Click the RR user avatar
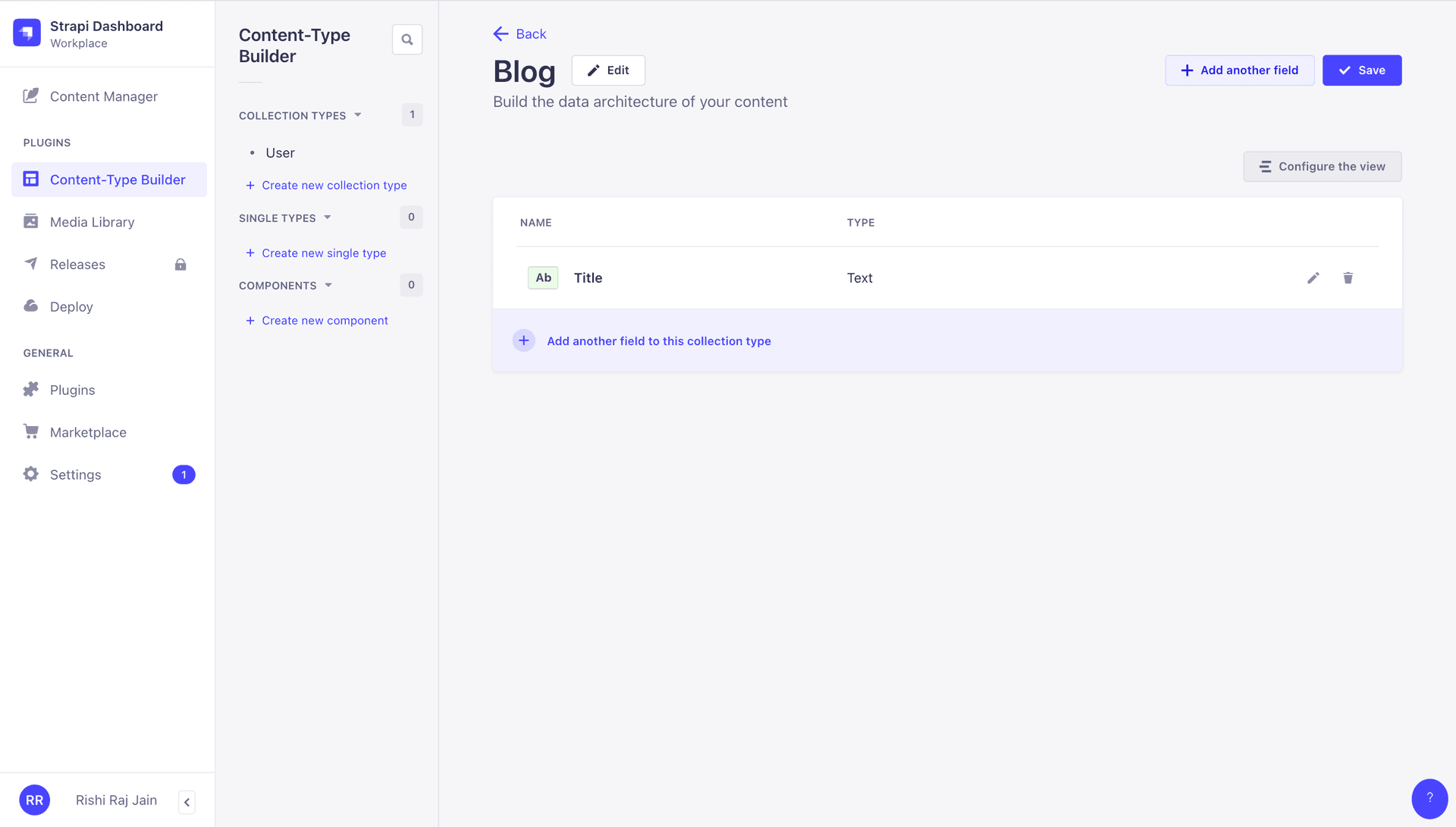Screen dimensions: 1456x827 35,800
